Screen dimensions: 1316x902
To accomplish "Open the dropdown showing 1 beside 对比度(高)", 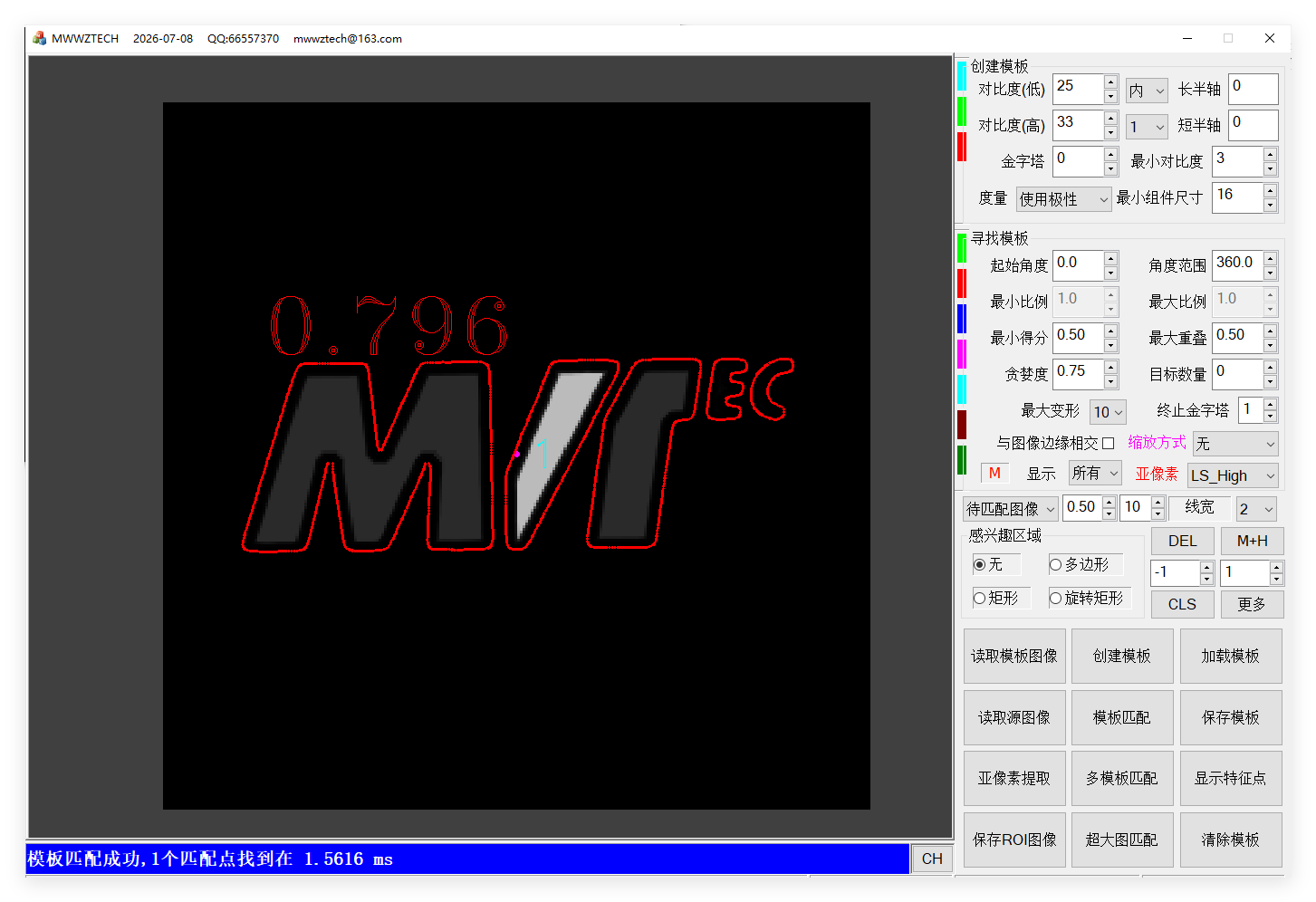I will pos(1147,127).
